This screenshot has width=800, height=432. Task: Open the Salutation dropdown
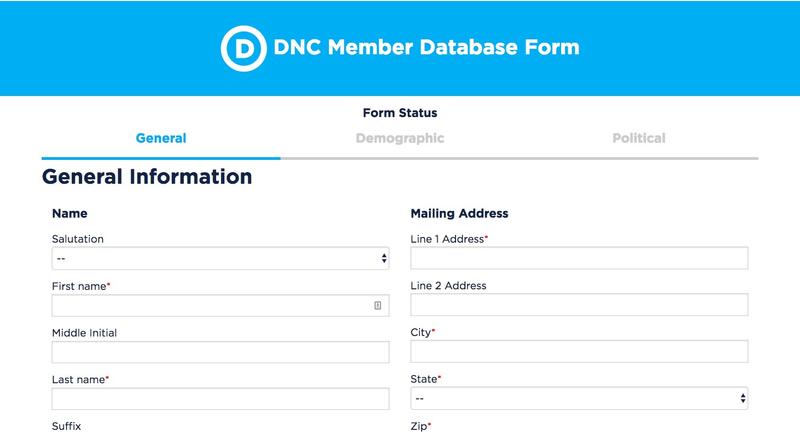[220, 259]
